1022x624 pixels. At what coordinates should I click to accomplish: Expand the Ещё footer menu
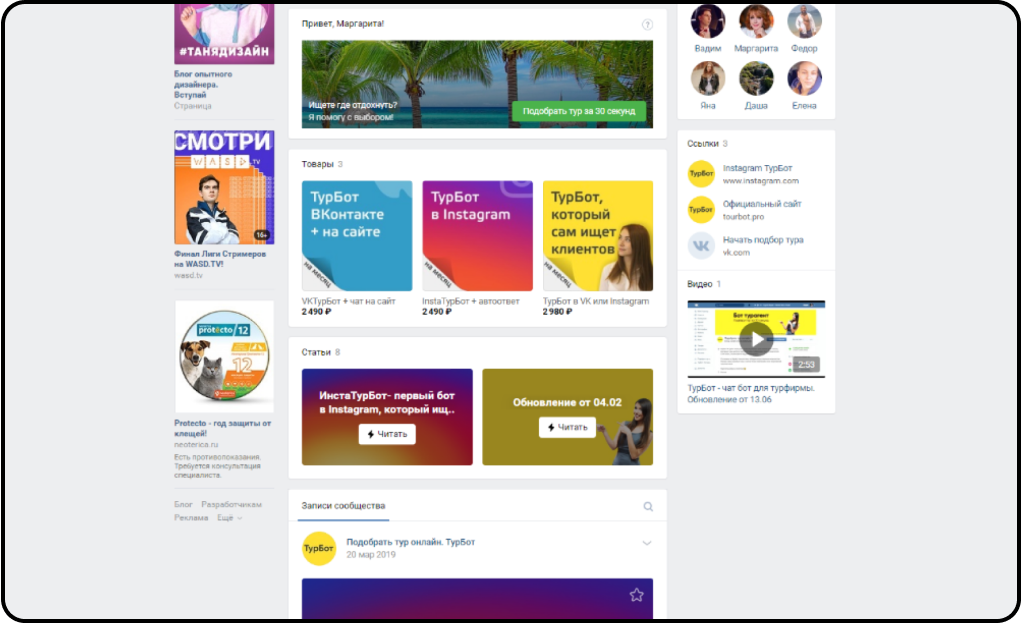tap(229, 518)
